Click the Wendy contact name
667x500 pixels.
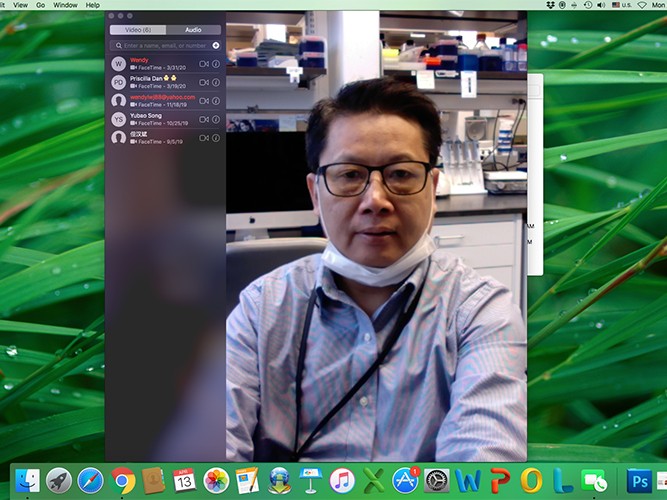tap(139, 60)
